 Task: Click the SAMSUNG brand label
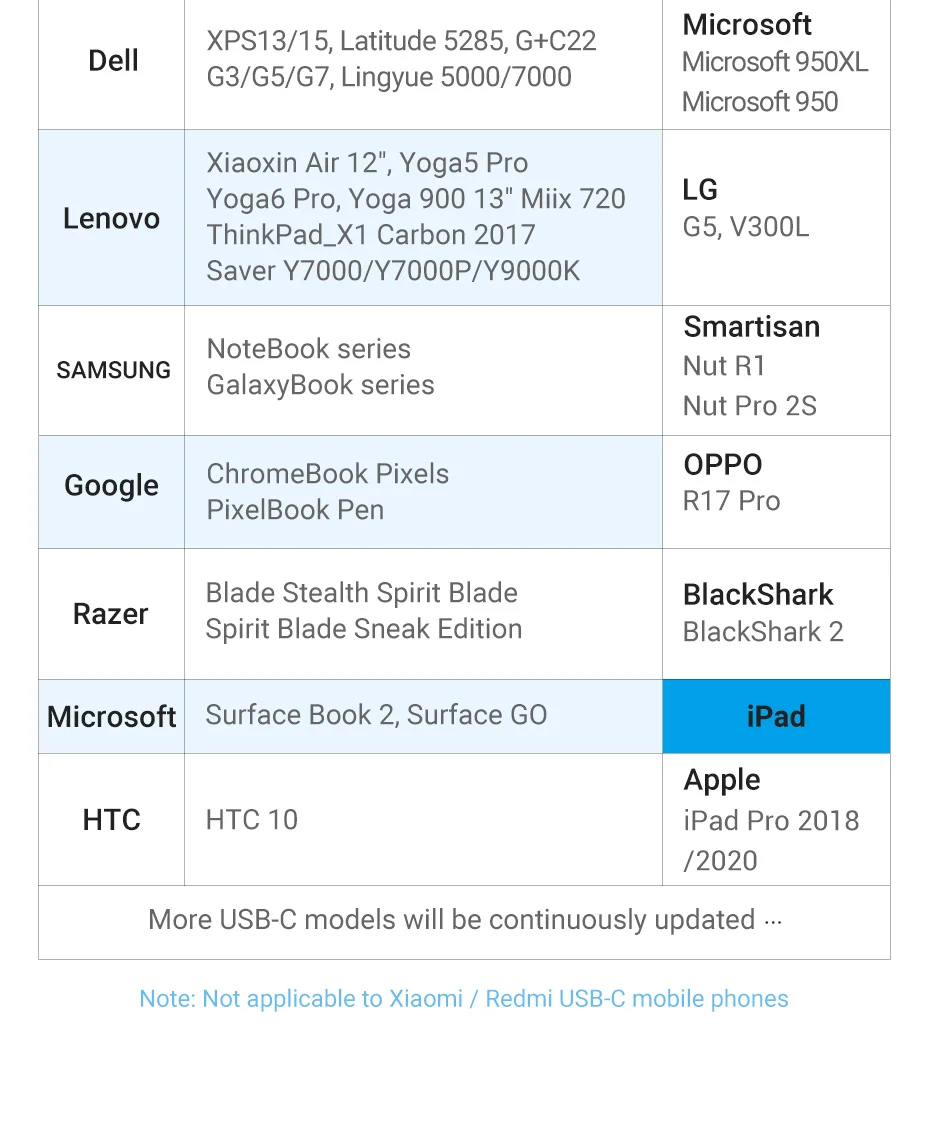[x=113, y=370]
